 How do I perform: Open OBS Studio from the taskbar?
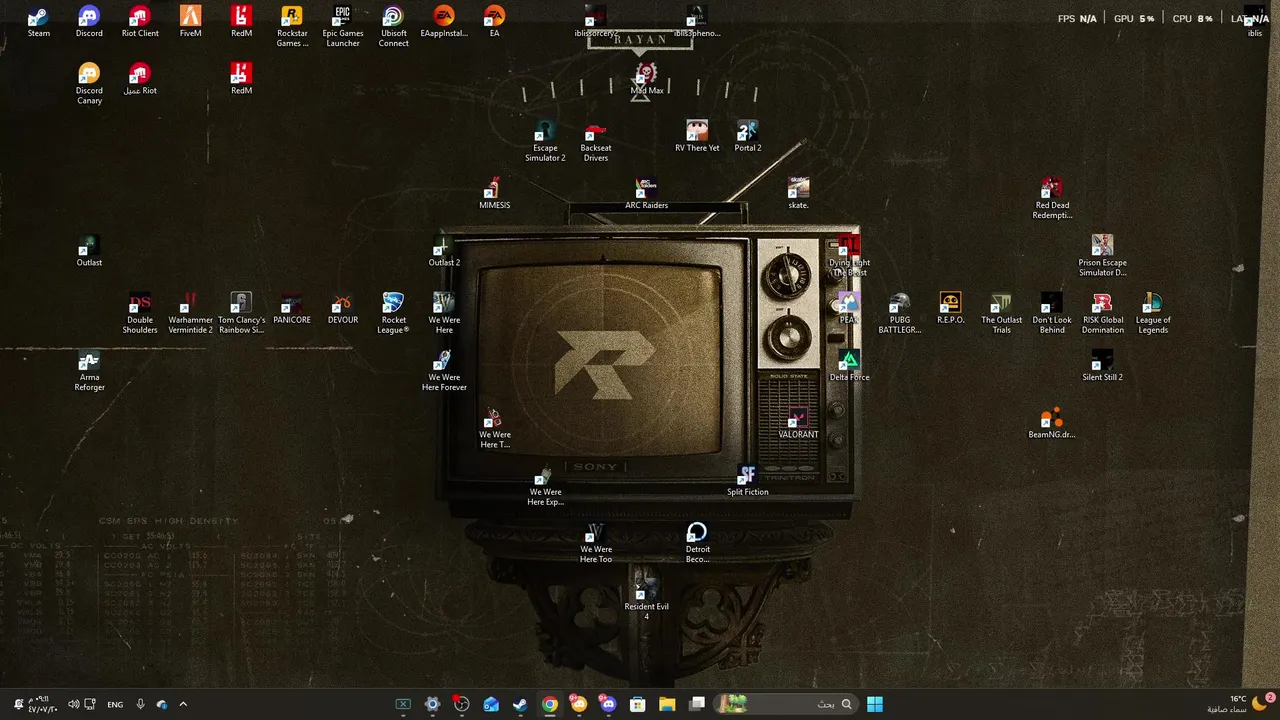coord(461,704)
